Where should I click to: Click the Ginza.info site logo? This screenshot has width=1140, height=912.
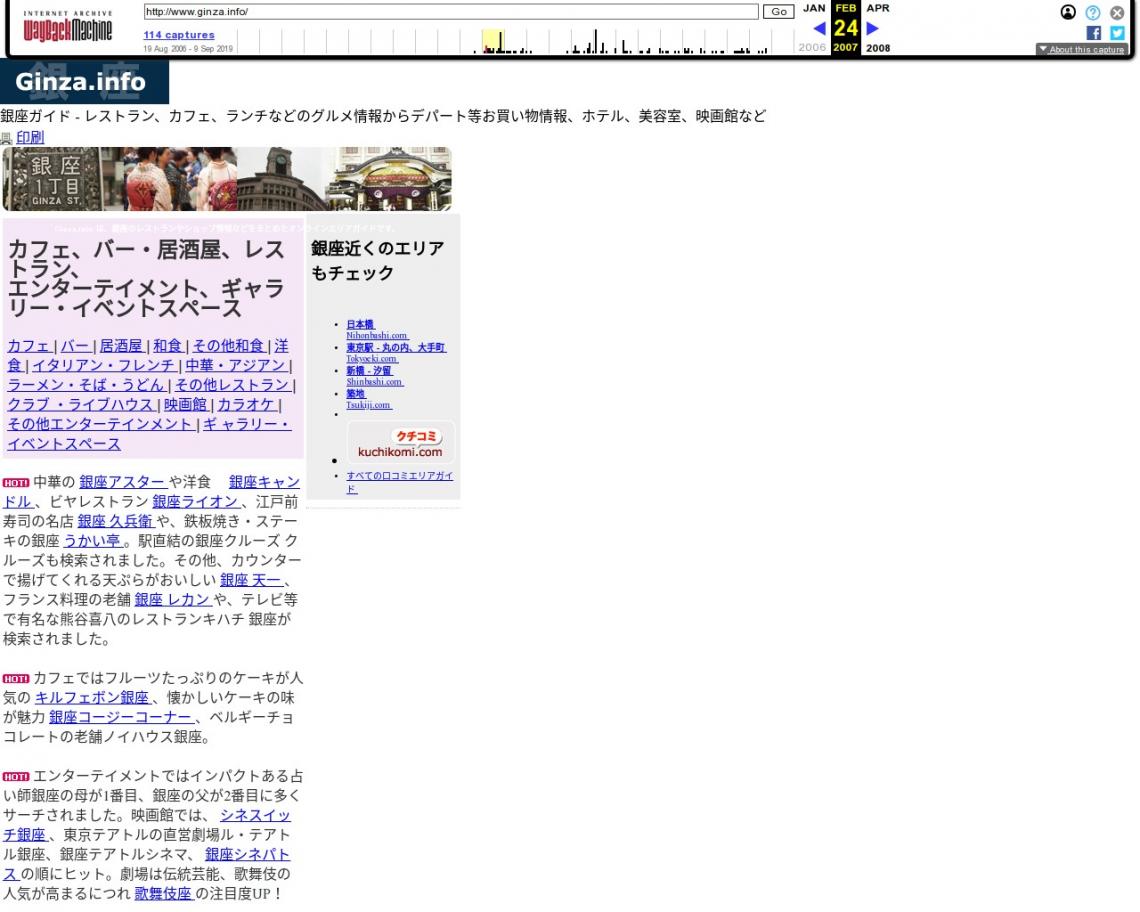84,81
